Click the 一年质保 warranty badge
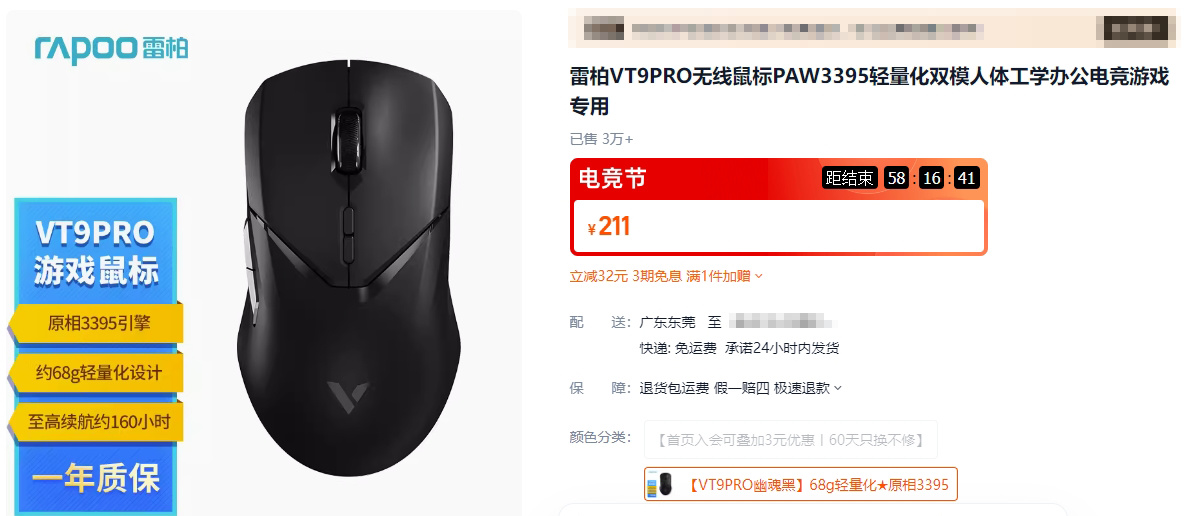 (95, 480)
